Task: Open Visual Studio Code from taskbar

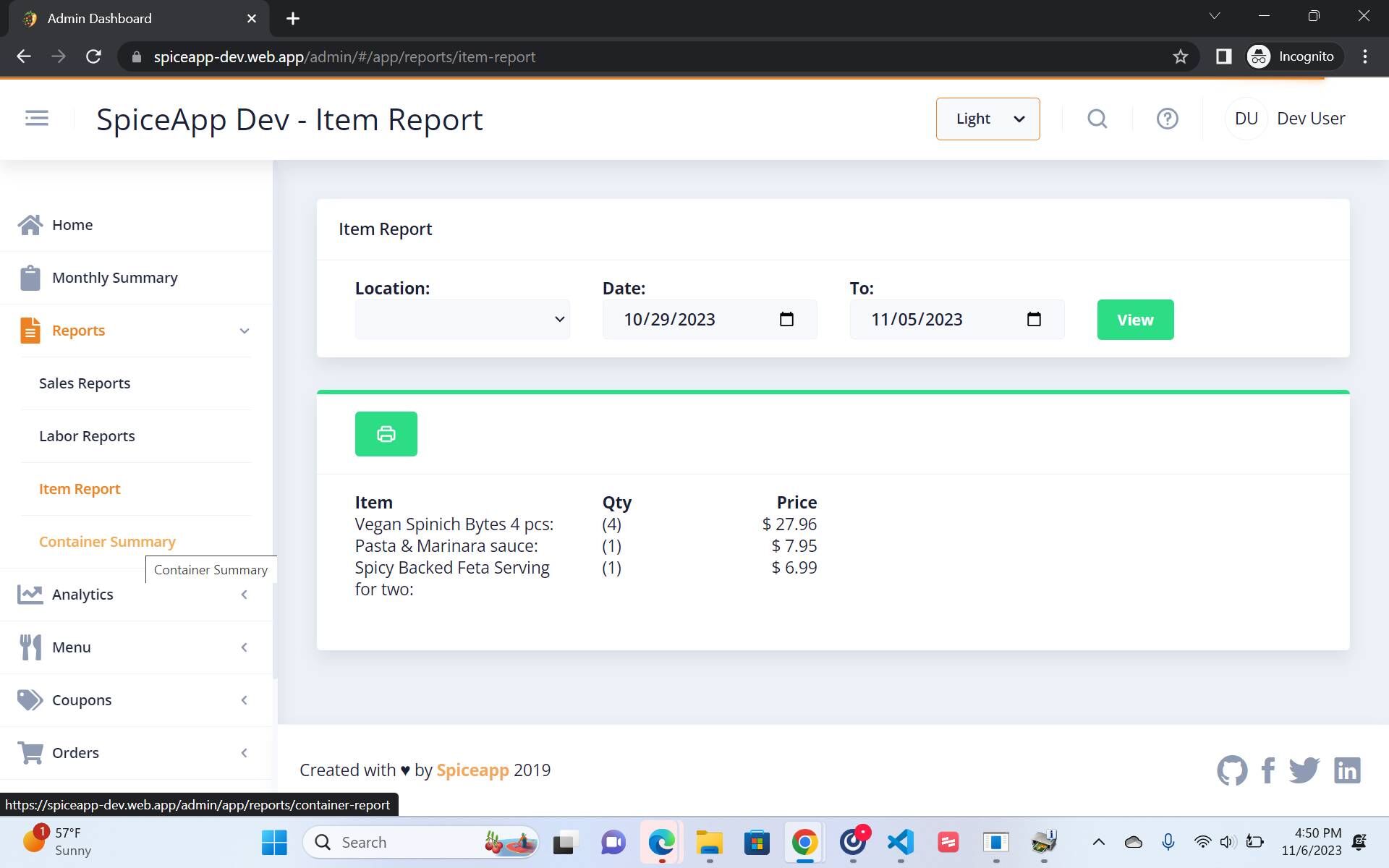Action: [900, 842]
